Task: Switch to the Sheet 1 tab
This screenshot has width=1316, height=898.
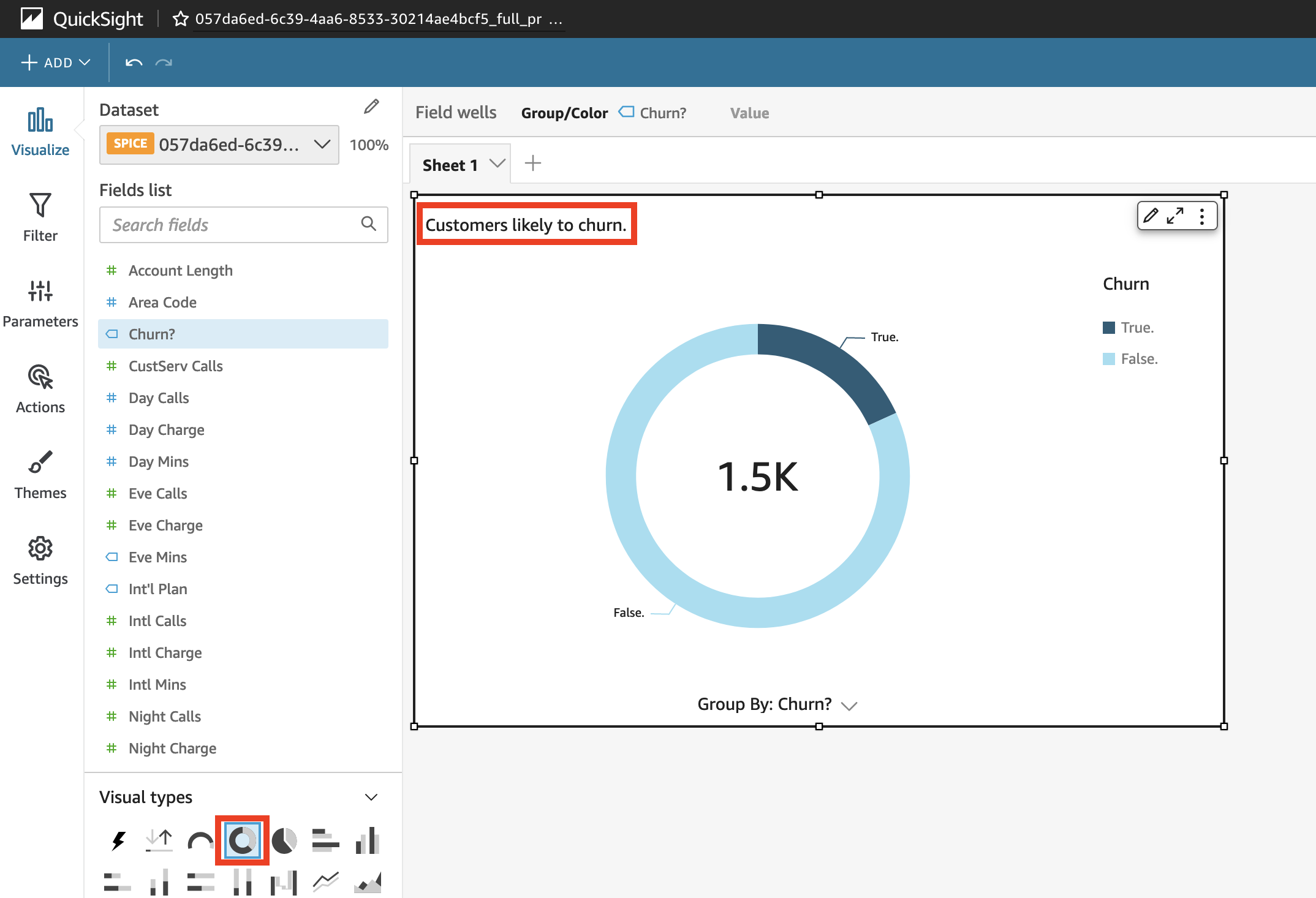Action: [x=450, y=165]
